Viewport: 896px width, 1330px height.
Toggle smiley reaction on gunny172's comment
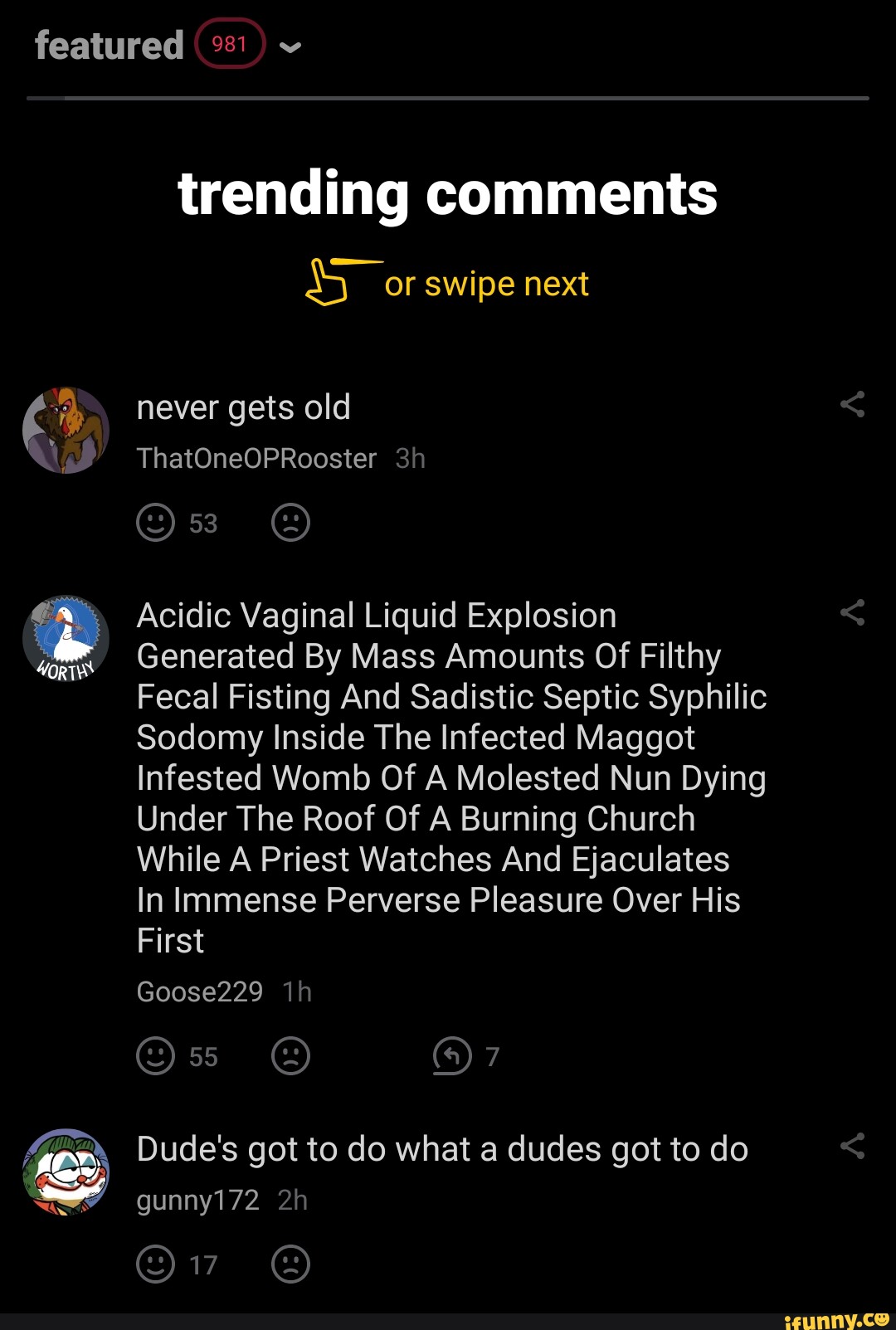155,1264
